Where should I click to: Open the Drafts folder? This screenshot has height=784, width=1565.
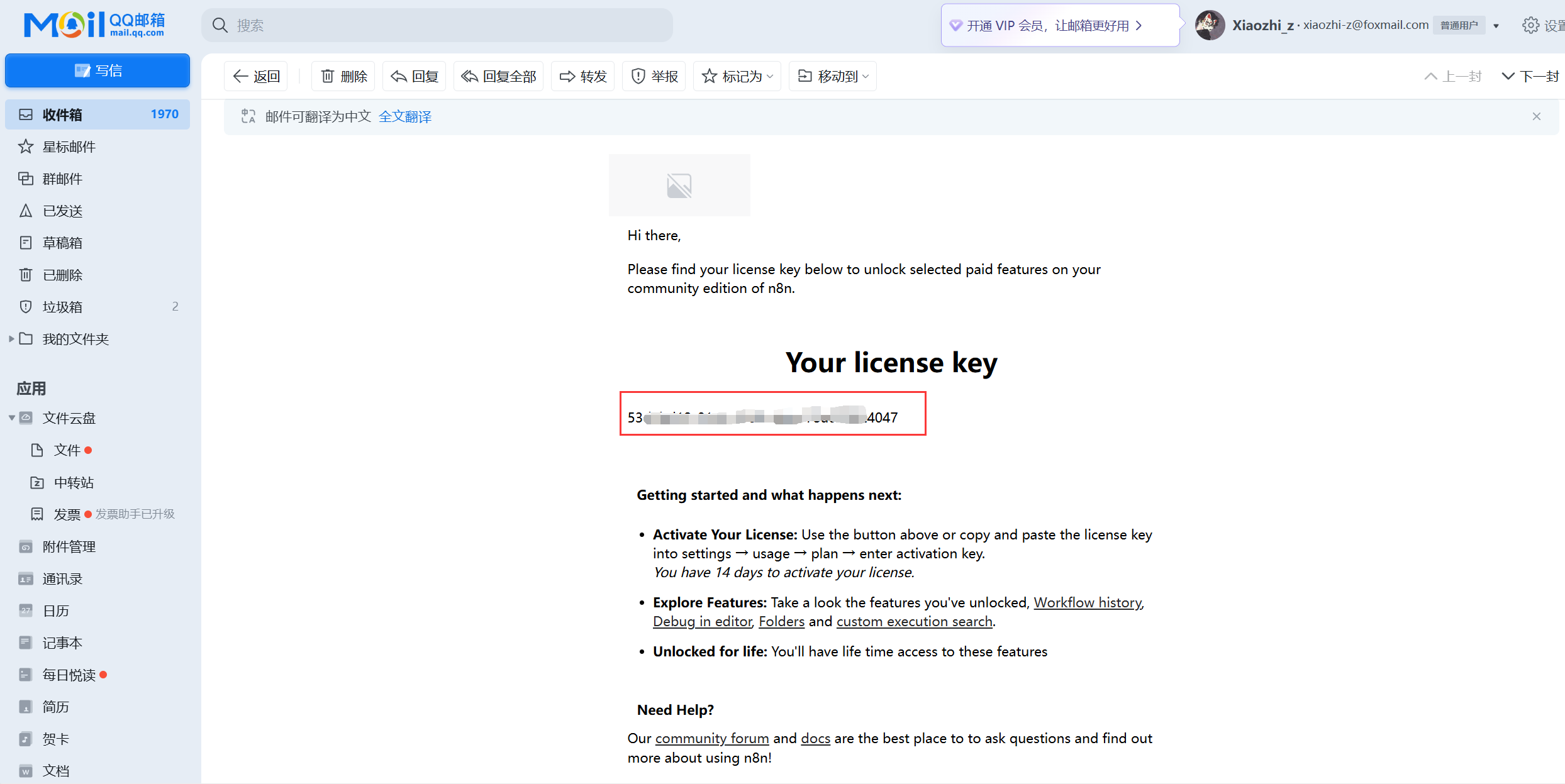[62, 243]
